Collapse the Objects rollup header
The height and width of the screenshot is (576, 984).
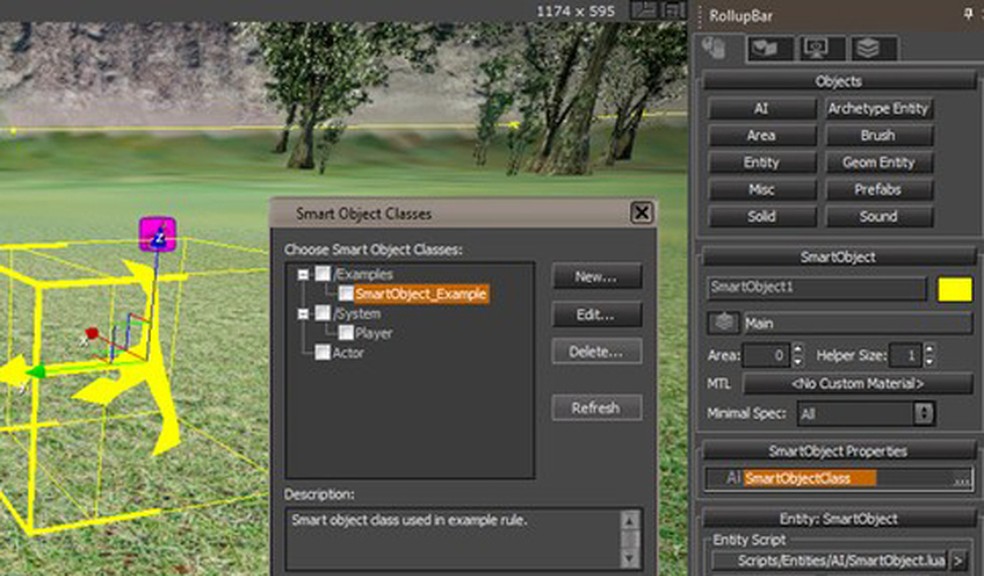(838, 81)
